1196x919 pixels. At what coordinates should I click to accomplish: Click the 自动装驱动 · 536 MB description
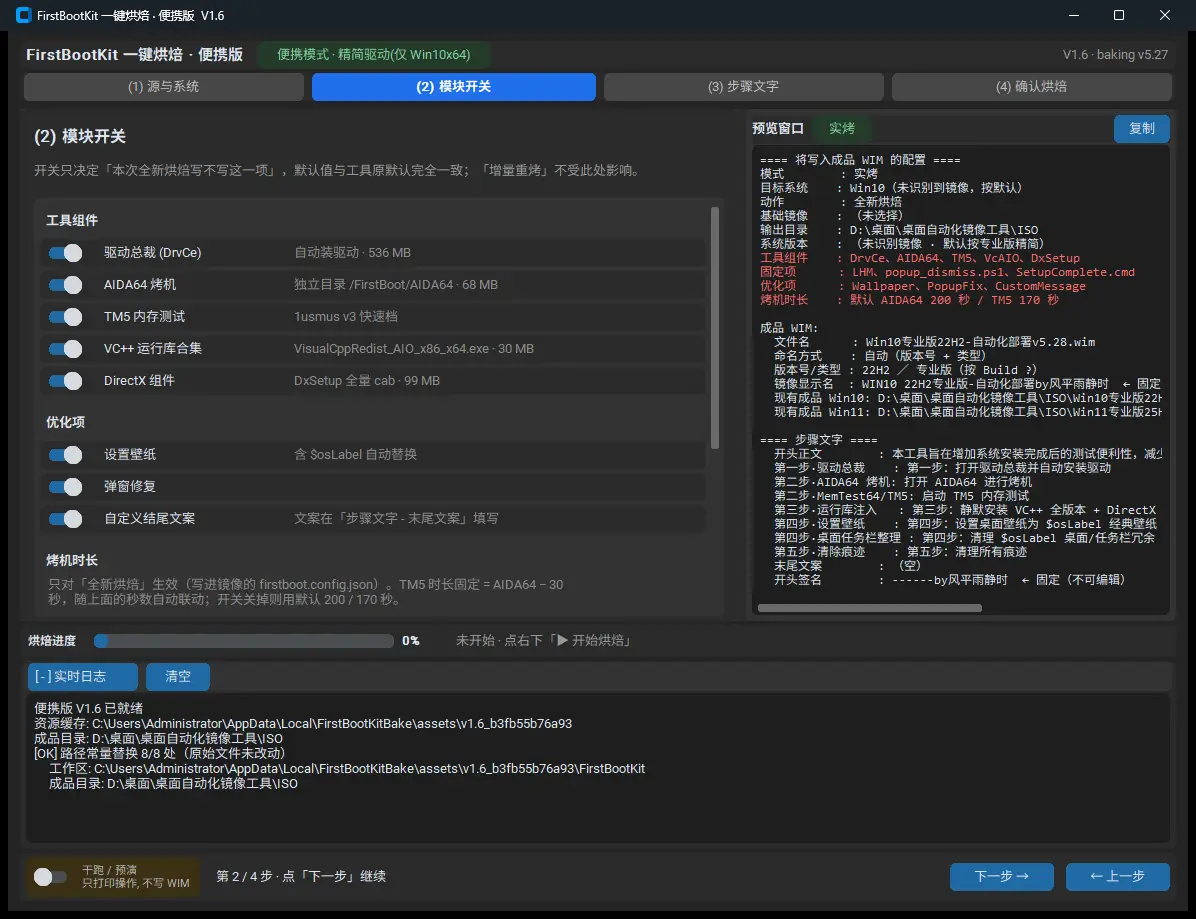point(352,252)
